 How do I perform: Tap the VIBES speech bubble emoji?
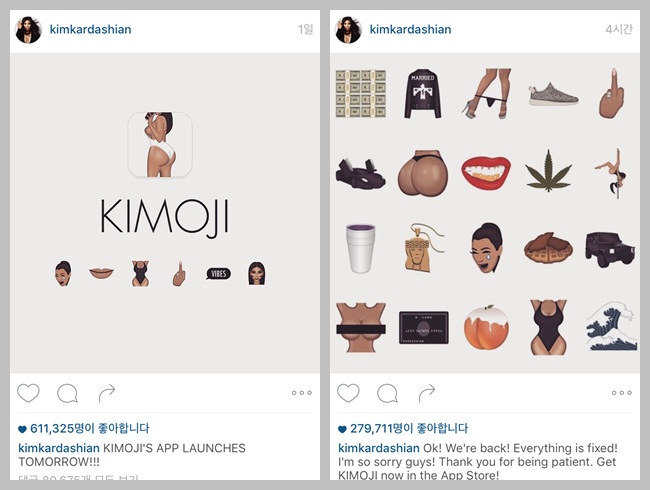tap(218, 274)
